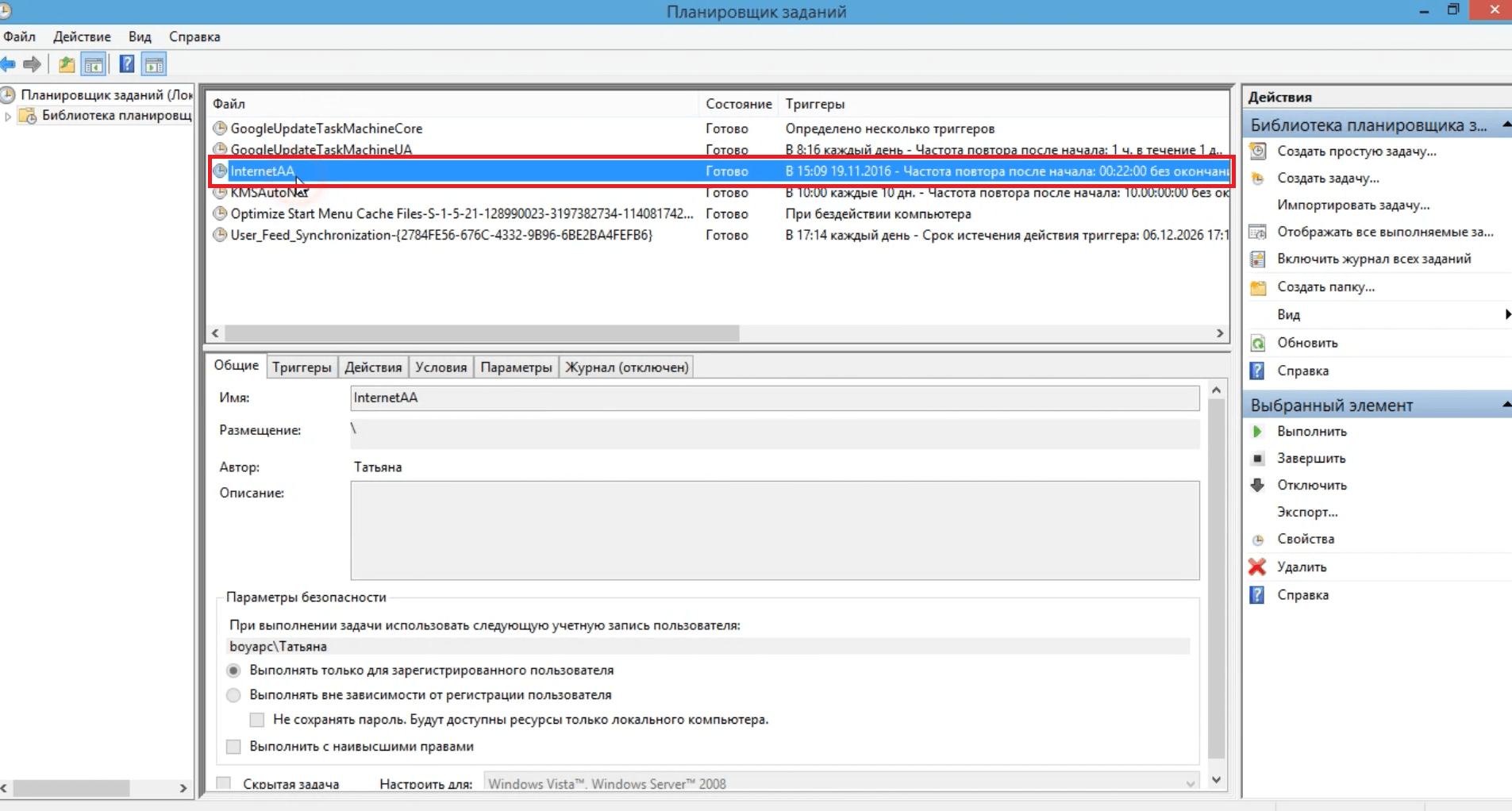Viewport: 1512px width, 811px height.
Task: Click the red X Удалить icon
Action: [1257, 567]
